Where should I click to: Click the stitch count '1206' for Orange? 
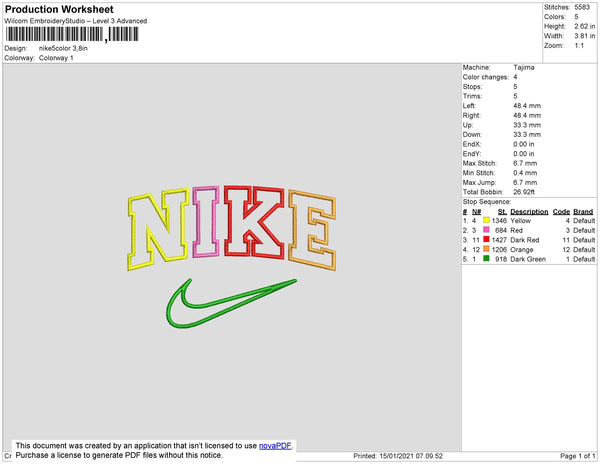tap(499, 249)
